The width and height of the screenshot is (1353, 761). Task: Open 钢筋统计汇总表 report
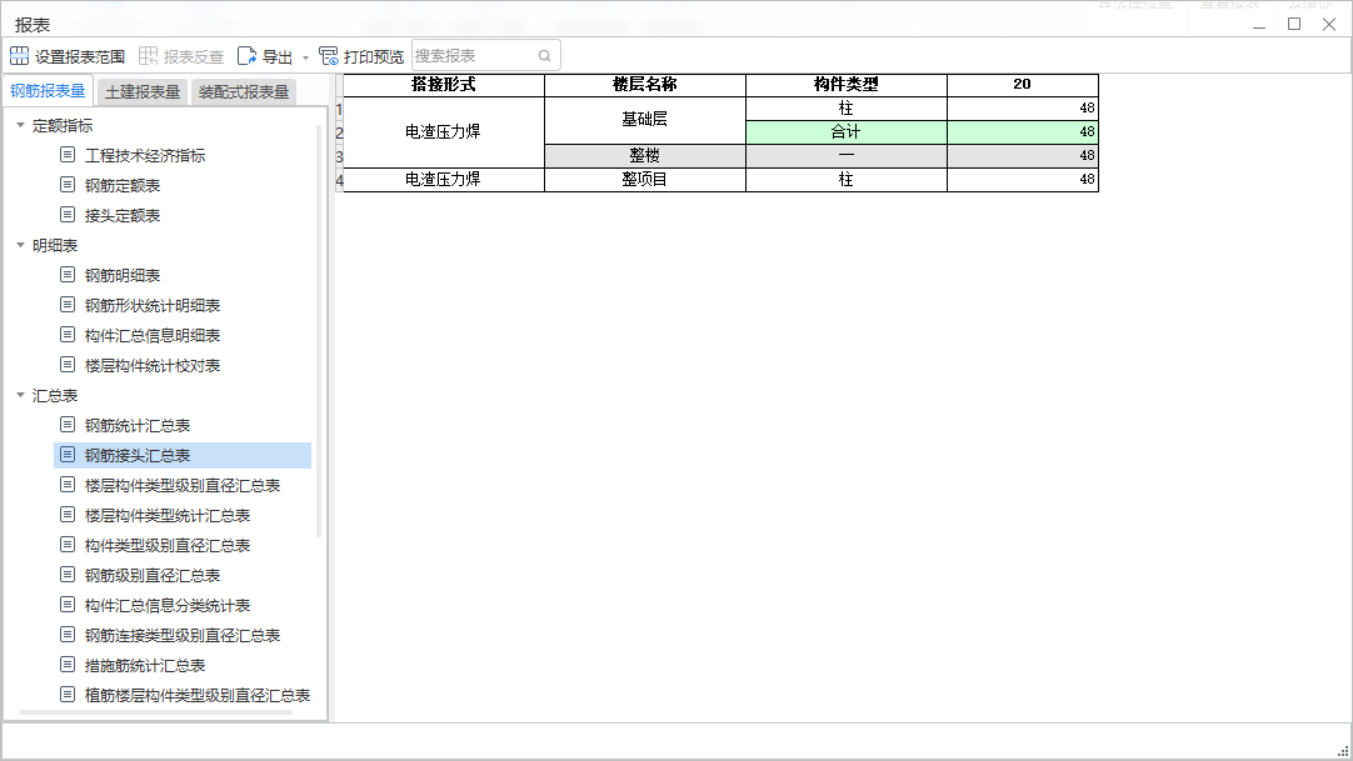point(138,426)
